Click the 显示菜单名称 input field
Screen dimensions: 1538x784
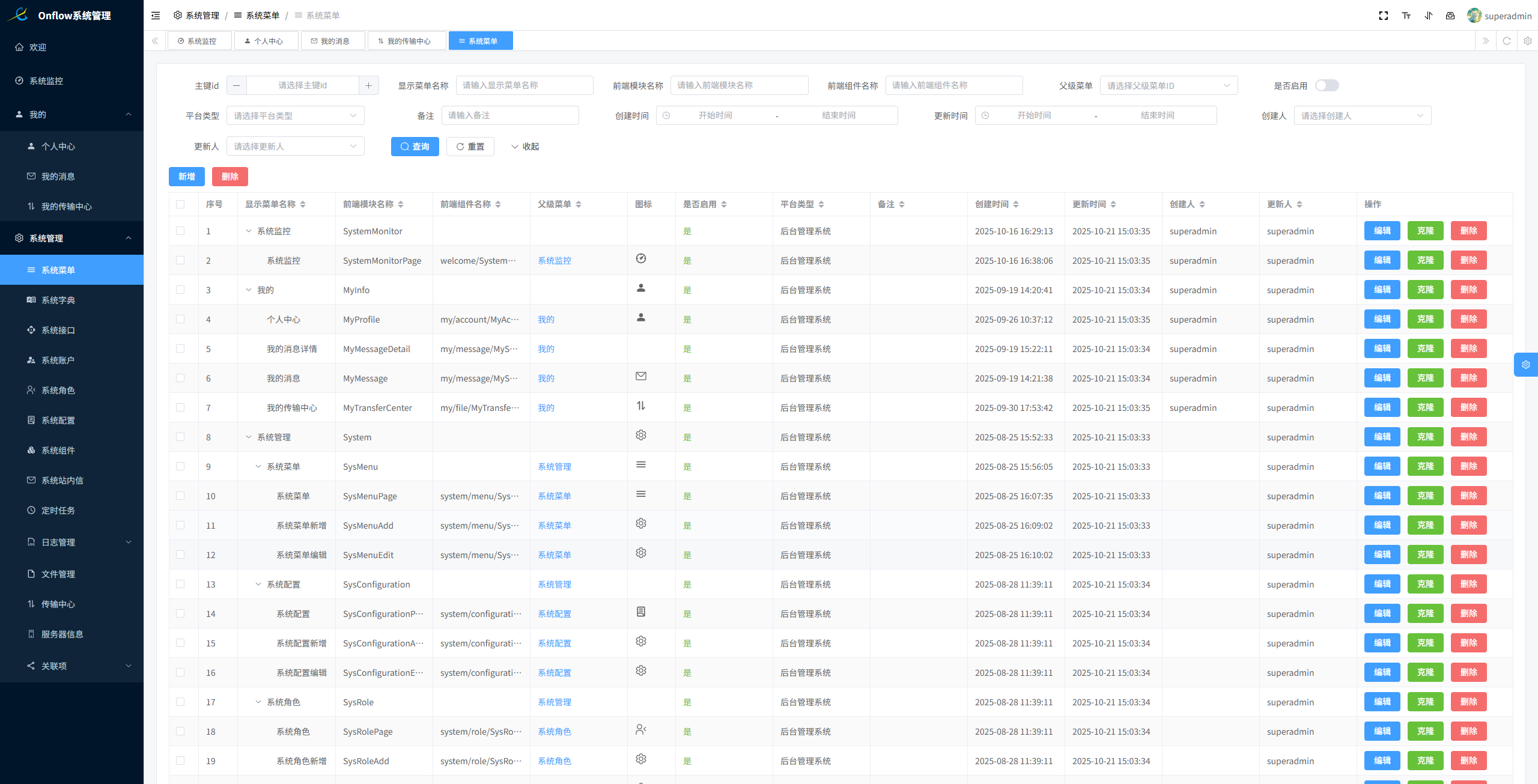pos(524,85)
